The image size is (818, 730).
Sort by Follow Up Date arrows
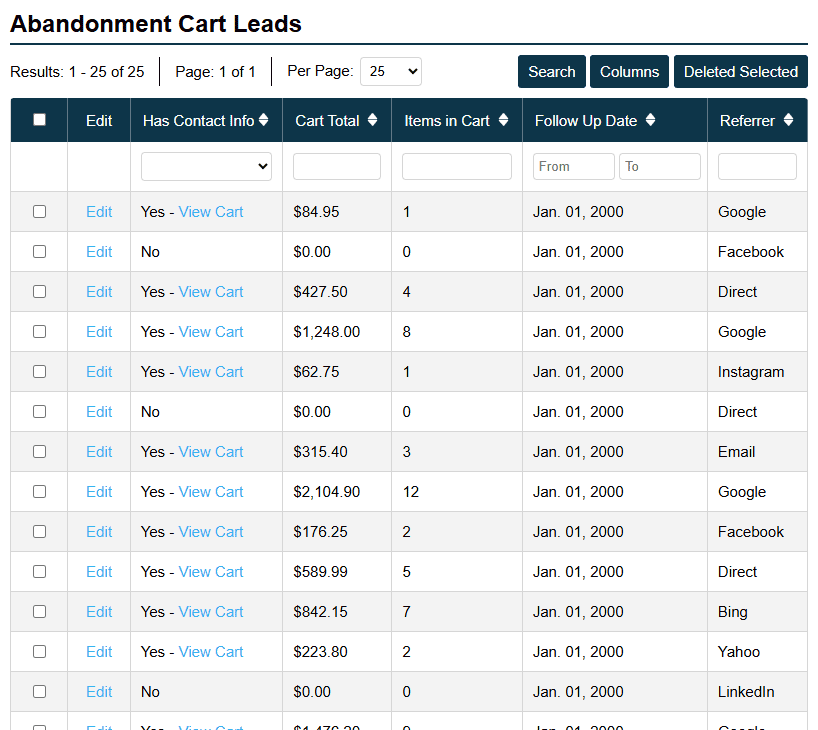[650, 120]
